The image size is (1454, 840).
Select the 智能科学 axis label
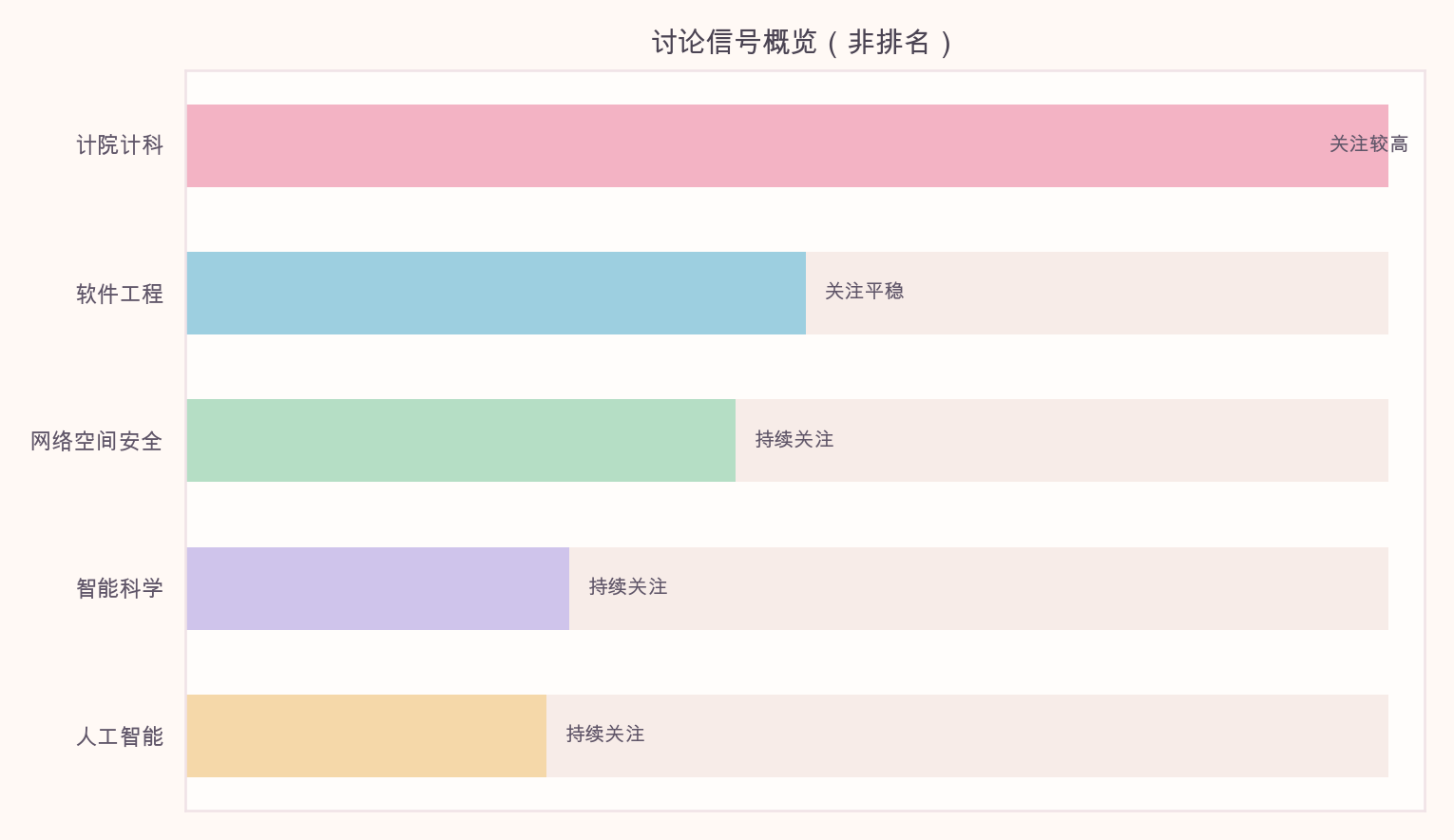120,588
